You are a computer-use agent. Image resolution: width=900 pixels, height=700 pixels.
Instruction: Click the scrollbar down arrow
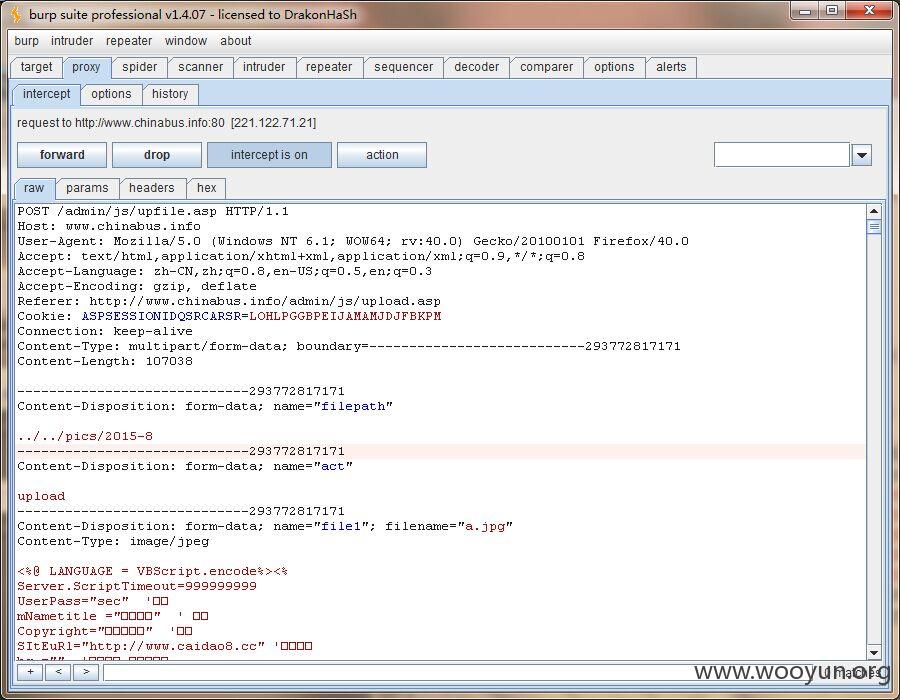pos(874,652)
